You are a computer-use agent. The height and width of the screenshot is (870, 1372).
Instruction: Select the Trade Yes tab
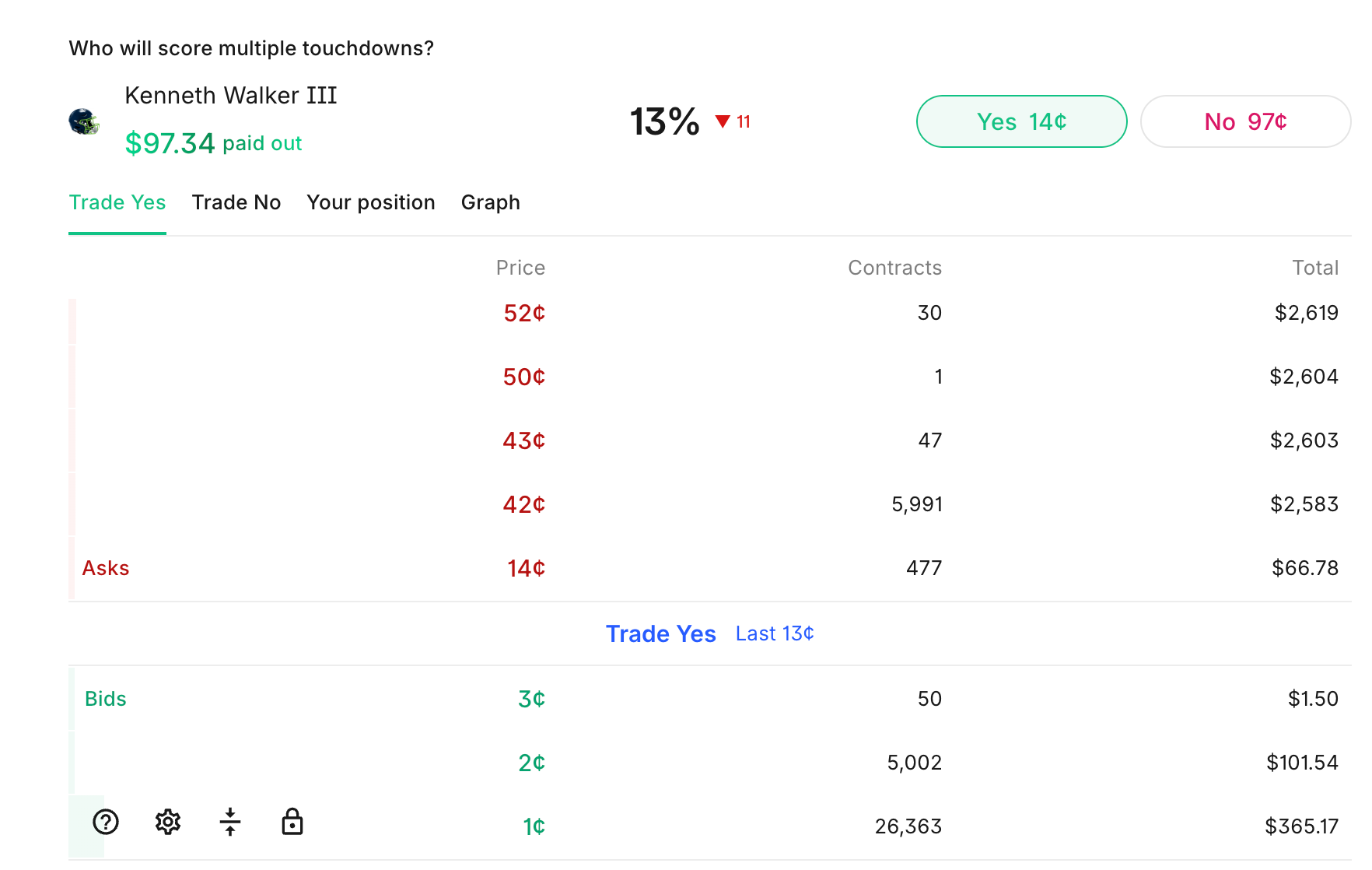click(x=117, y=202)
